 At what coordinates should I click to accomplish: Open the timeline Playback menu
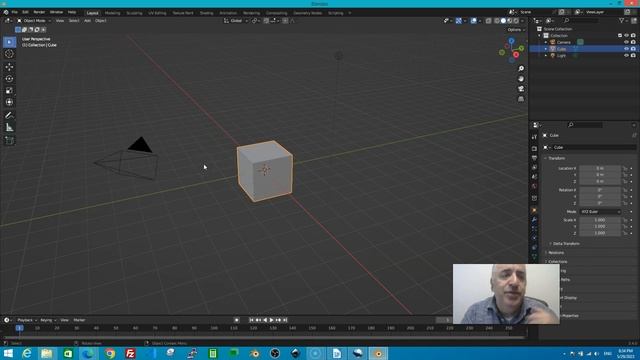pyautogui.click(x=26, y=320)
